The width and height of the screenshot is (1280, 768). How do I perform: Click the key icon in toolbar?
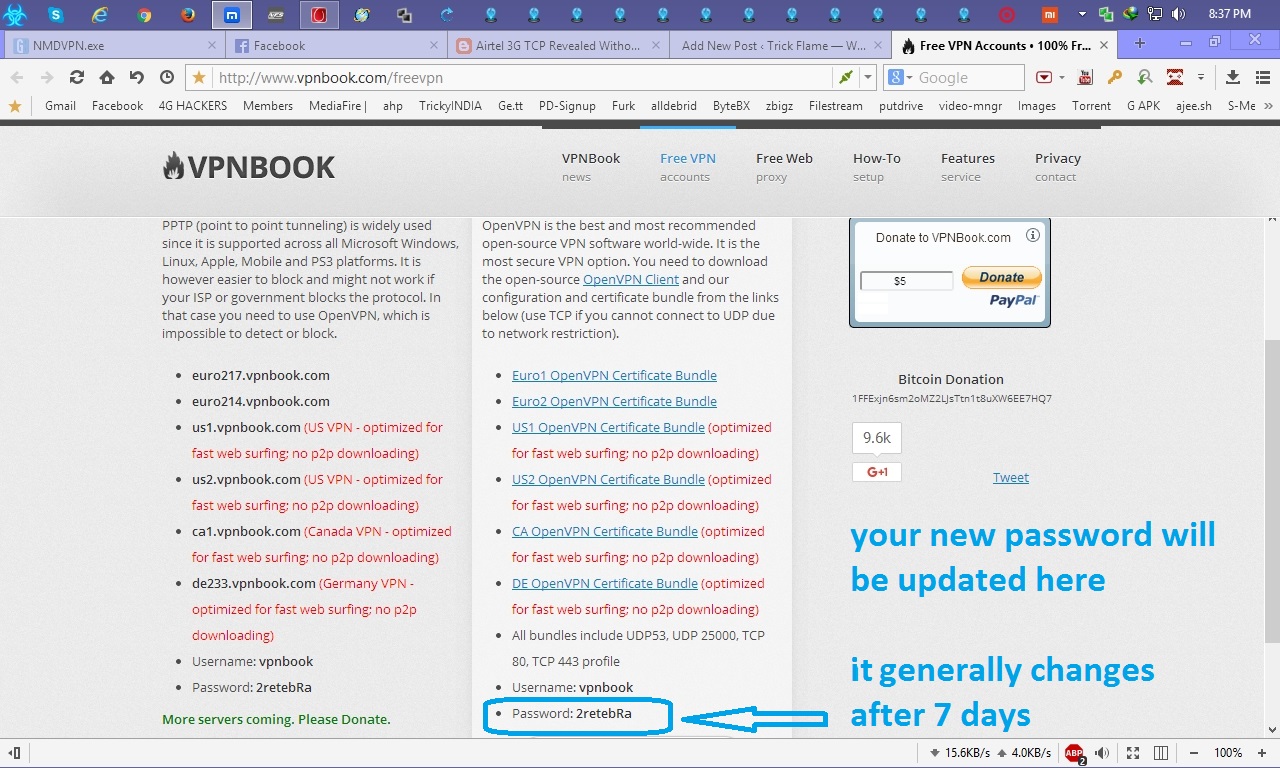pos(1115,77)
